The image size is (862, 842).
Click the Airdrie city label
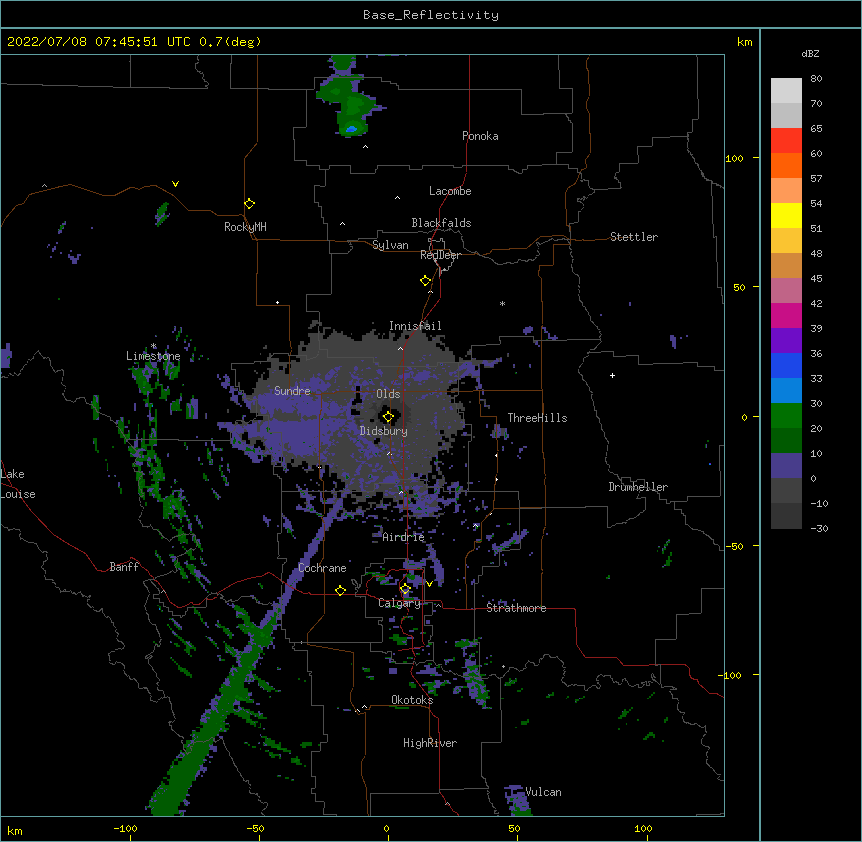click(x=404, y=537)
